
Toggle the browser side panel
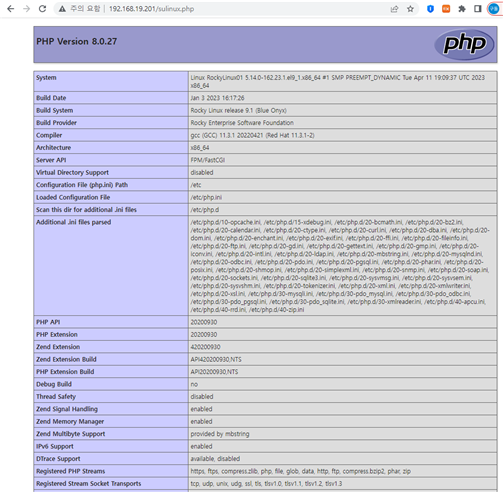(x=478, y=9)
